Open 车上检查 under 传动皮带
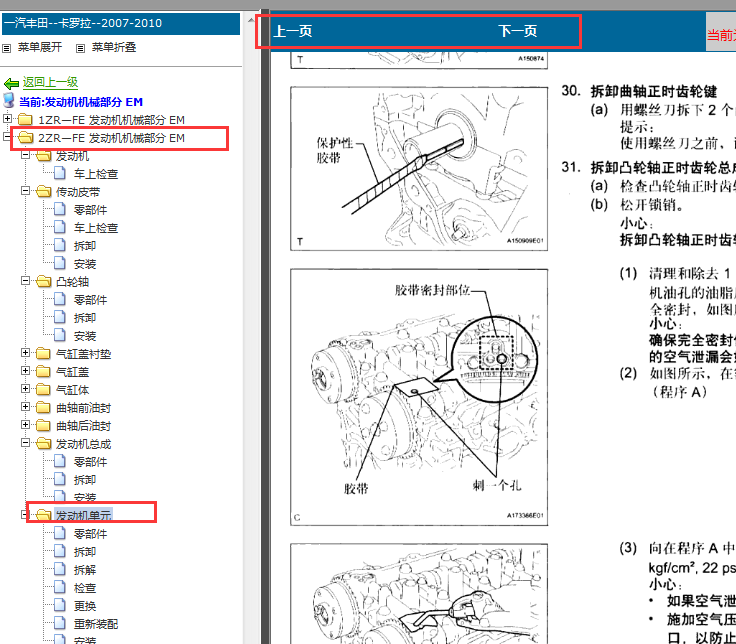736x644 pixels. (x=96, y=228)
